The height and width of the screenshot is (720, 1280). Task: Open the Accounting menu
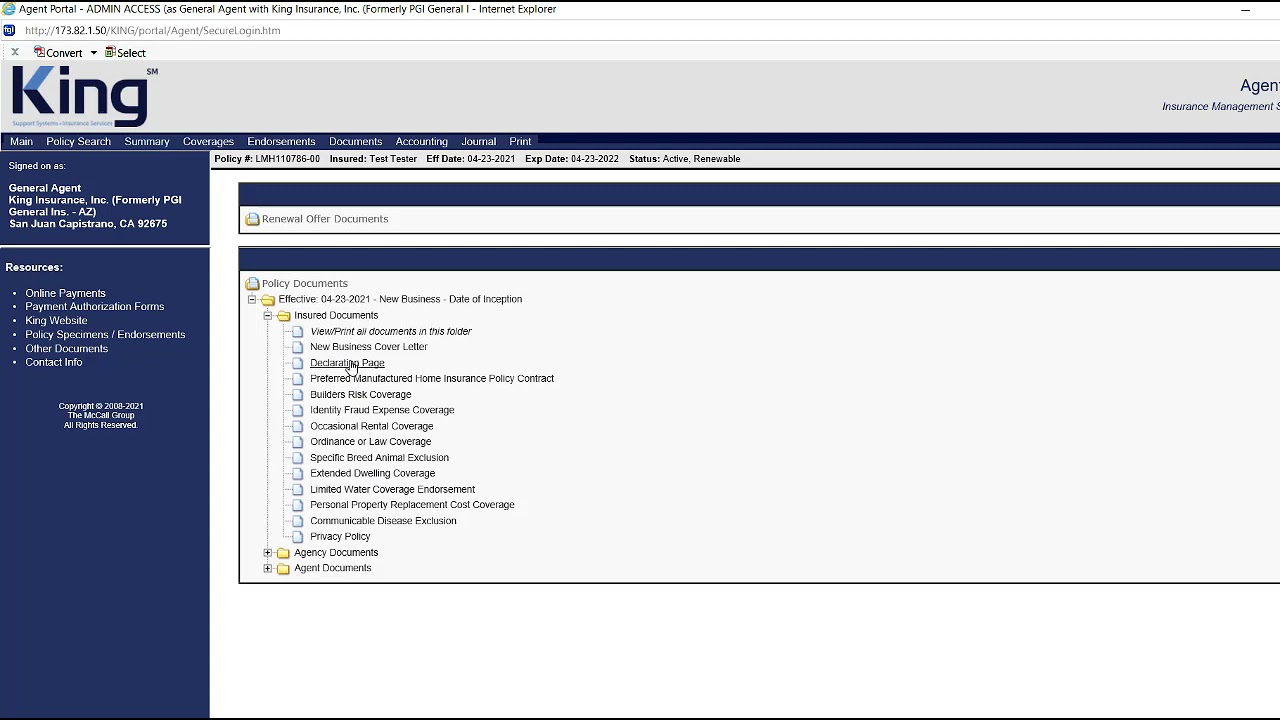[421, 141]
